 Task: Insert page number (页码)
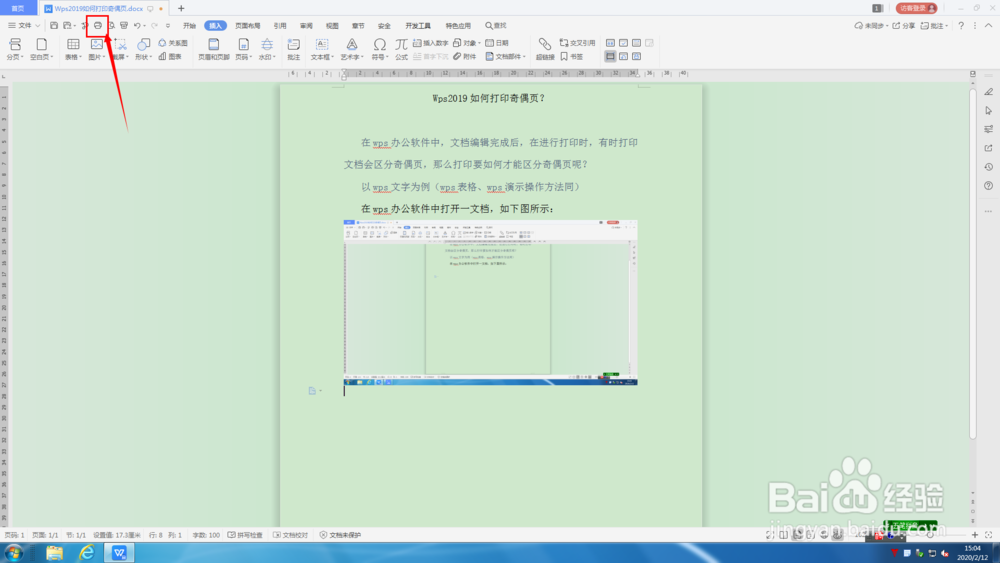coord(243,49)
